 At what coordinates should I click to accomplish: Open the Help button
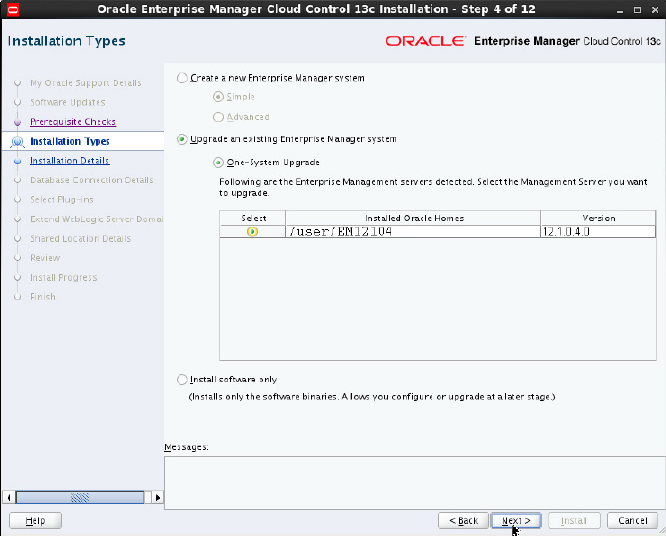(x=35, y=520)
